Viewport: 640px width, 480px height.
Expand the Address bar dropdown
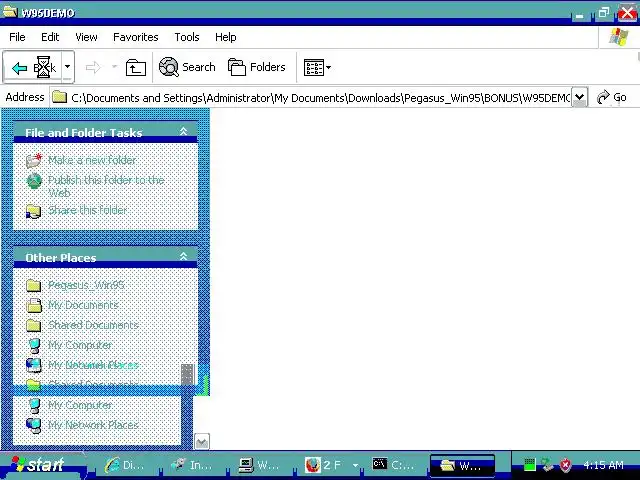coord(579,97)
